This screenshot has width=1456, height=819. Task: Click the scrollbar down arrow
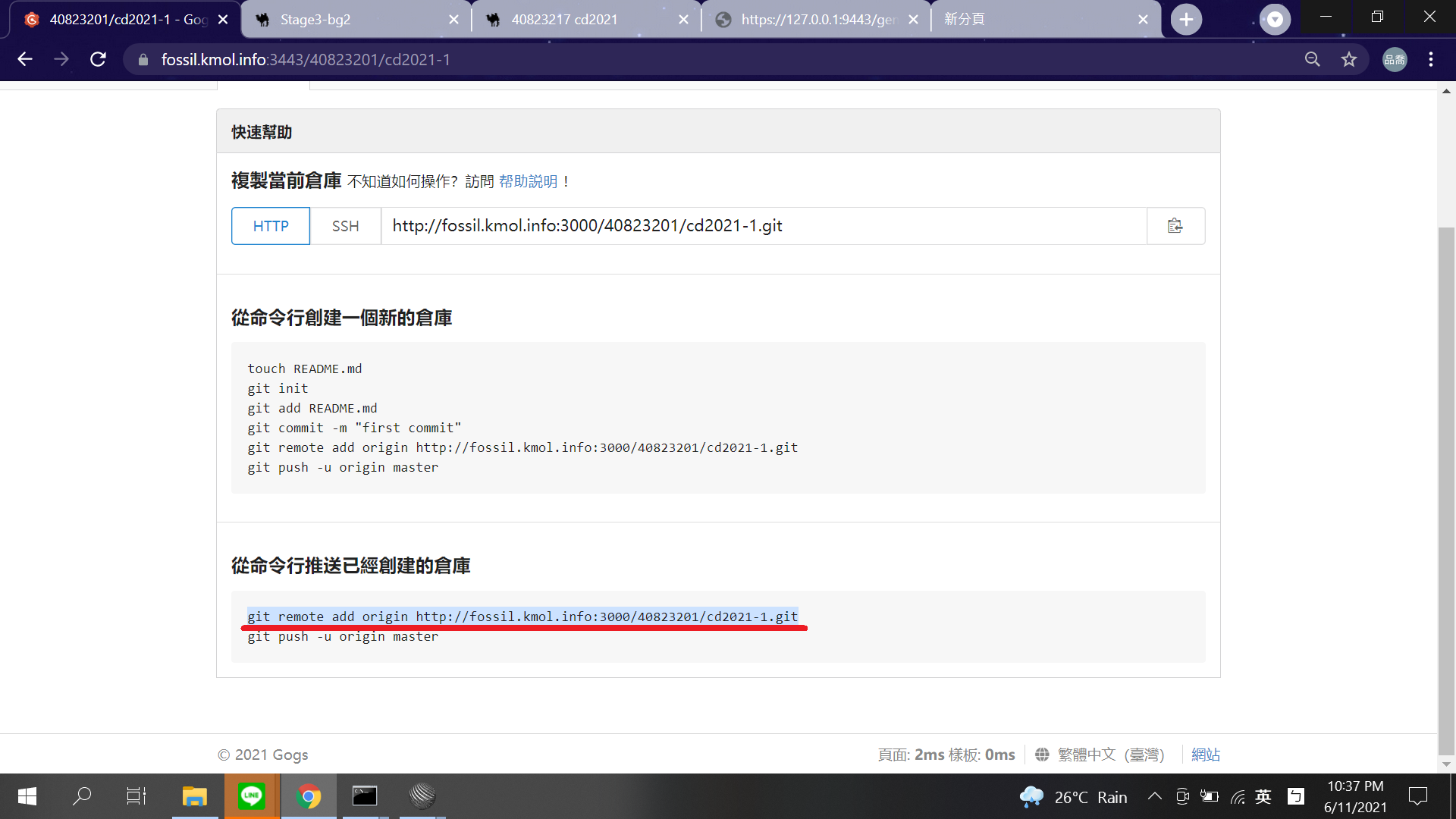[x=1446, y=764]
